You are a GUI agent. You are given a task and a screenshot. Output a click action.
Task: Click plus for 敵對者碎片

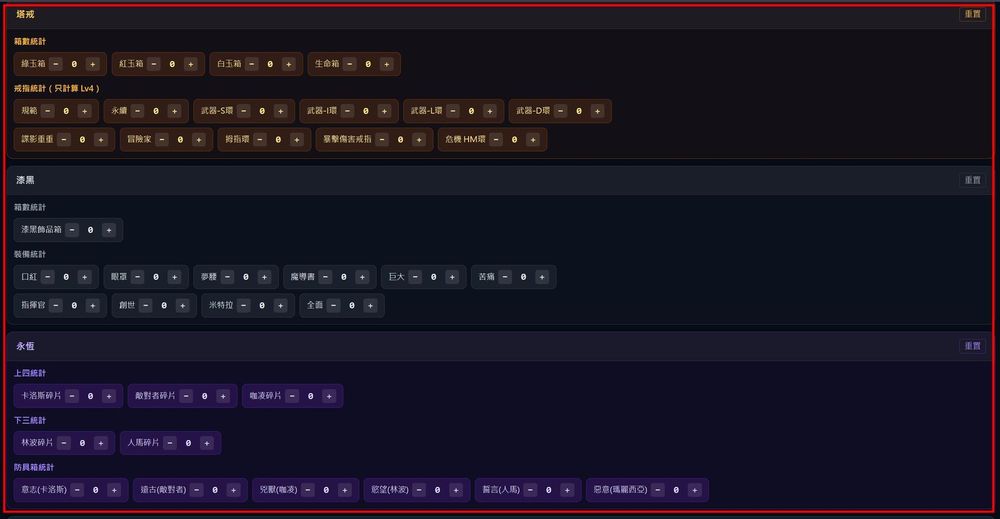[223, 397]
